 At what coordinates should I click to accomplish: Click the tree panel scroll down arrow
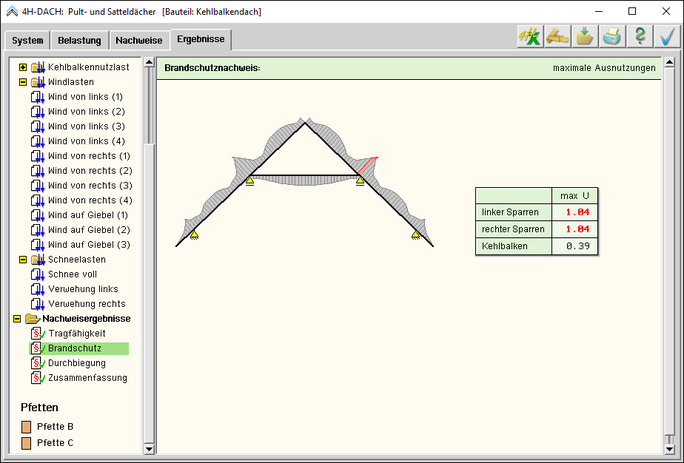click(149, 447)
